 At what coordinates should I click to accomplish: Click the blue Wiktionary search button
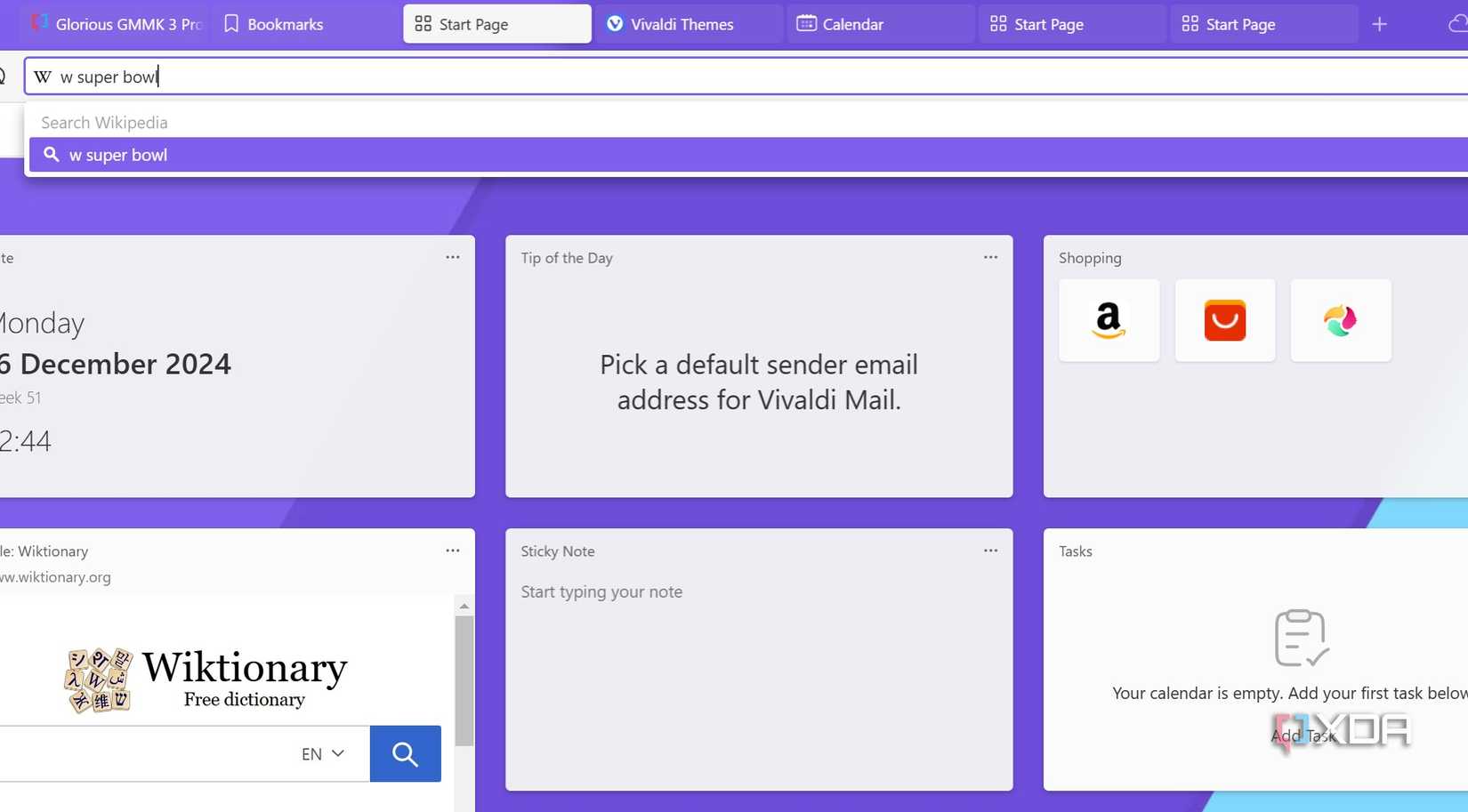[x=405, y=754]
